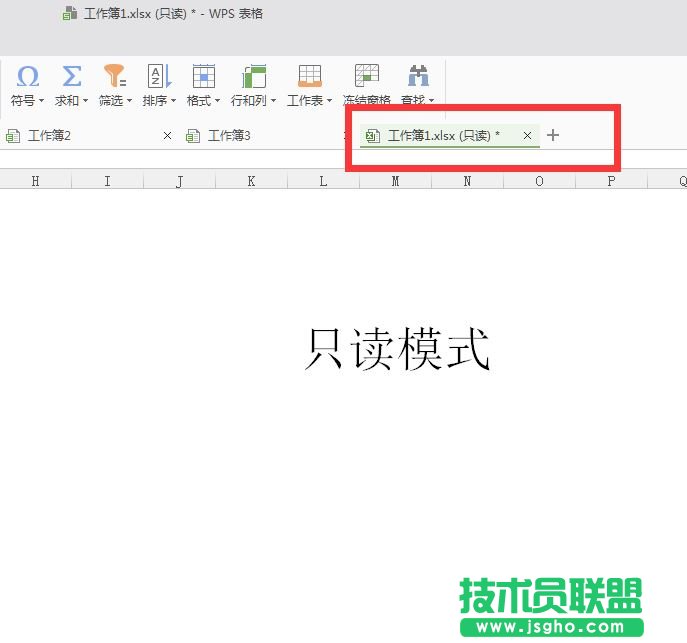Select column K header

[251, 181]
